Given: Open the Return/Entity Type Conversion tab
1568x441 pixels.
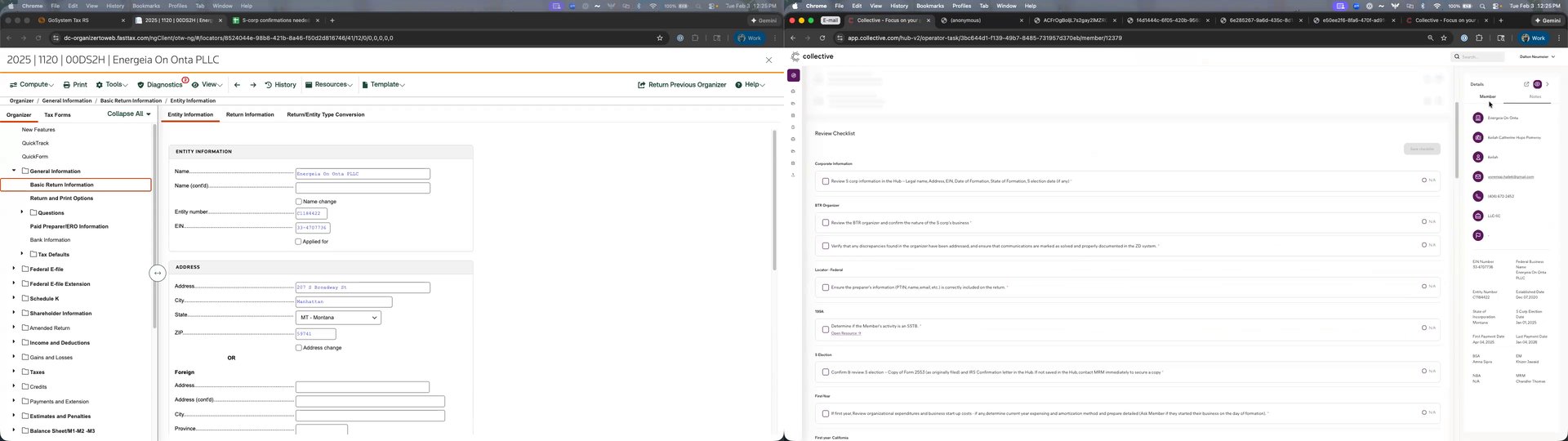Looking at the screenshot, I should 326,114.
